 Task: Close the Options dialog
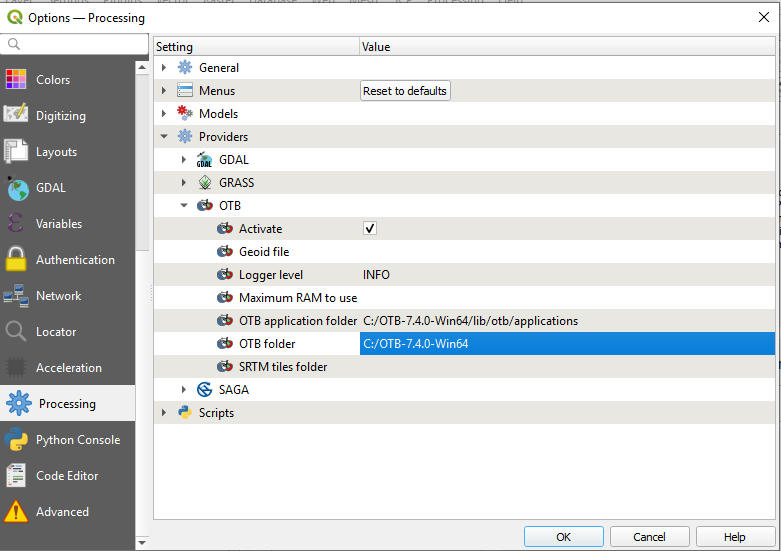coord(764,17)
